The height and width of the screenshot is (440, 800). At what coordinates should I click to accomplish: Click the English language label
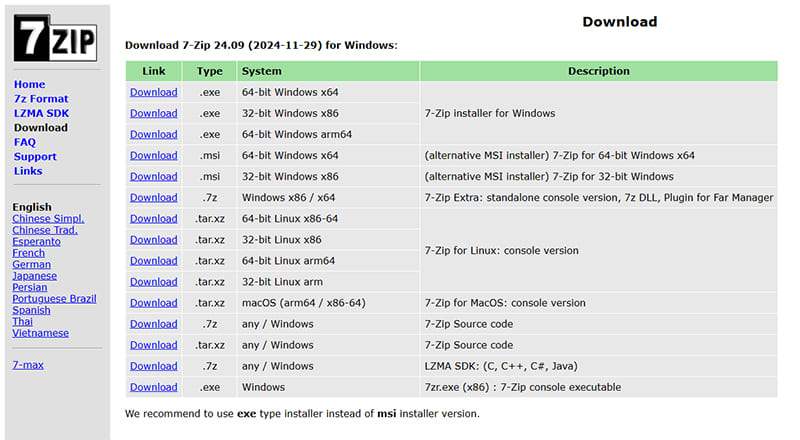(x=32, y=207)
